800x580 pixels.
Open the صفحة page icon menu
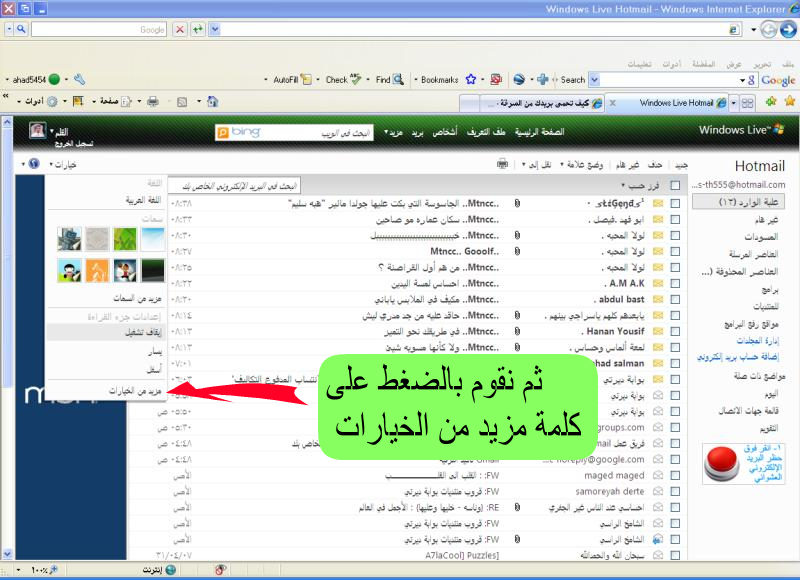pyautogui.click(x=126, y=102)
